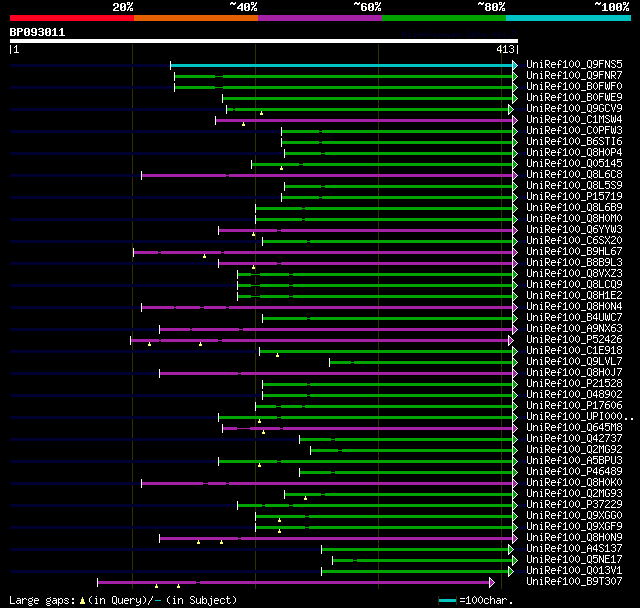The width and height of the screenshot is (640, 608).
Task: Open the UniRef100_Q8L5S9 hit
Action: [x=574, y=186]
